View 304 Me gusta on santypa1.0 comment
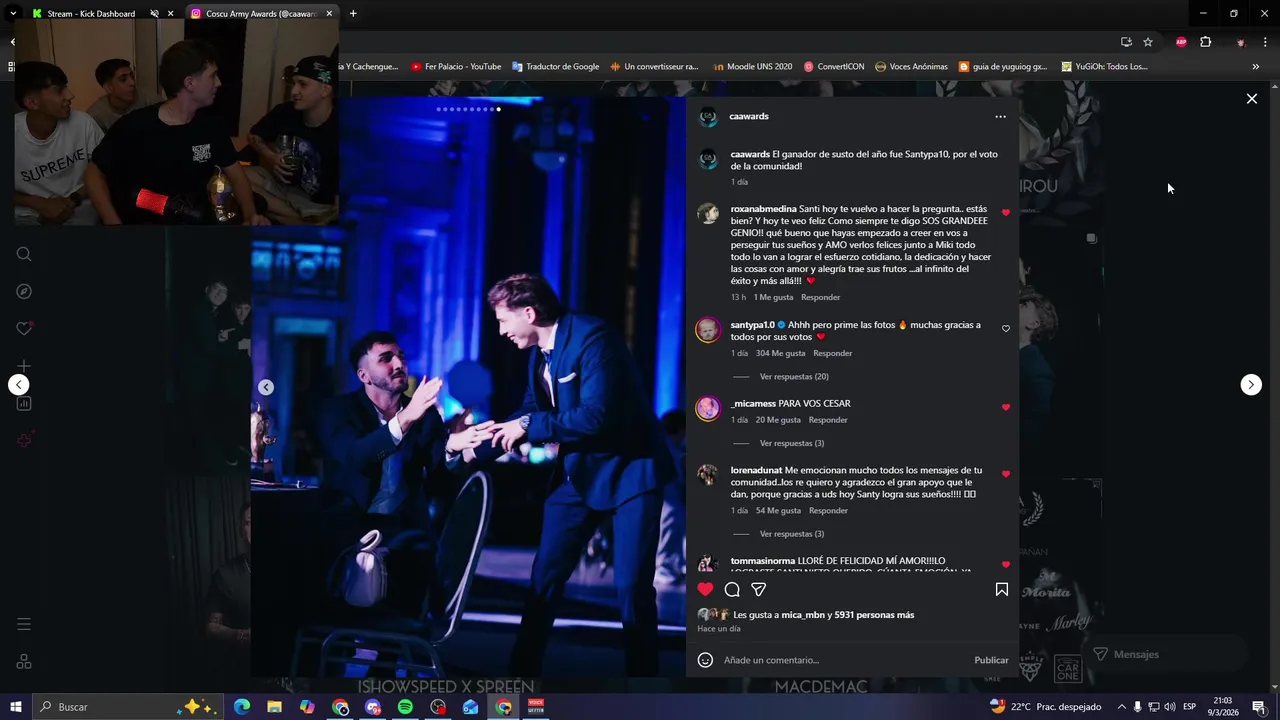1280x720 pixels. pyautogui.click(x=781, y=354)
